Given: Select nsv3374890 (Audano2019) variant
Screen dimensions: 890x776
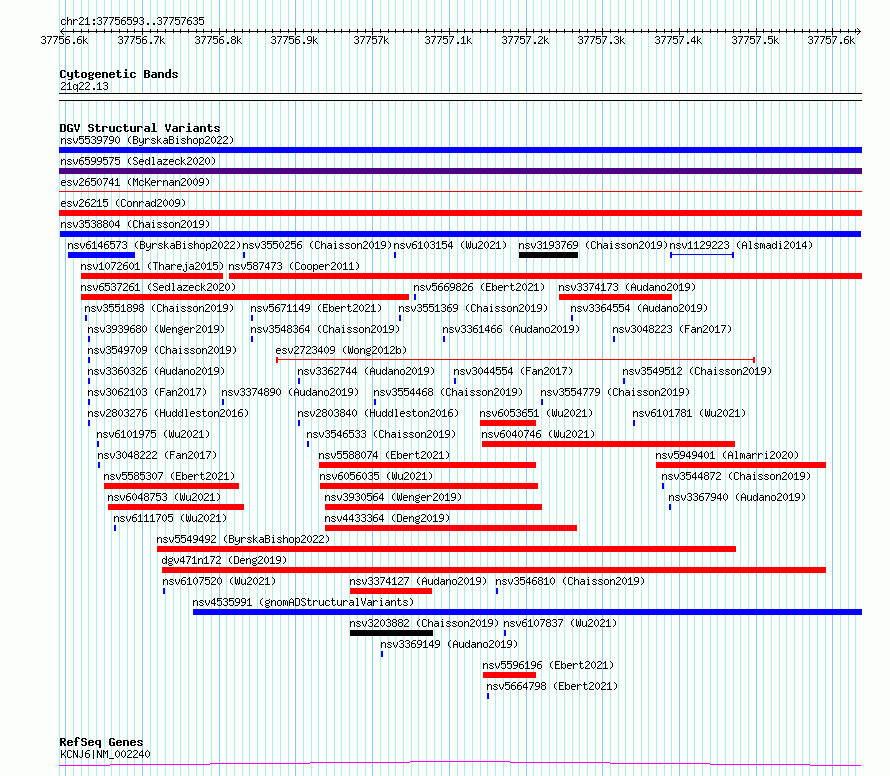Looking at the screenshot, I should pos(290,392).
